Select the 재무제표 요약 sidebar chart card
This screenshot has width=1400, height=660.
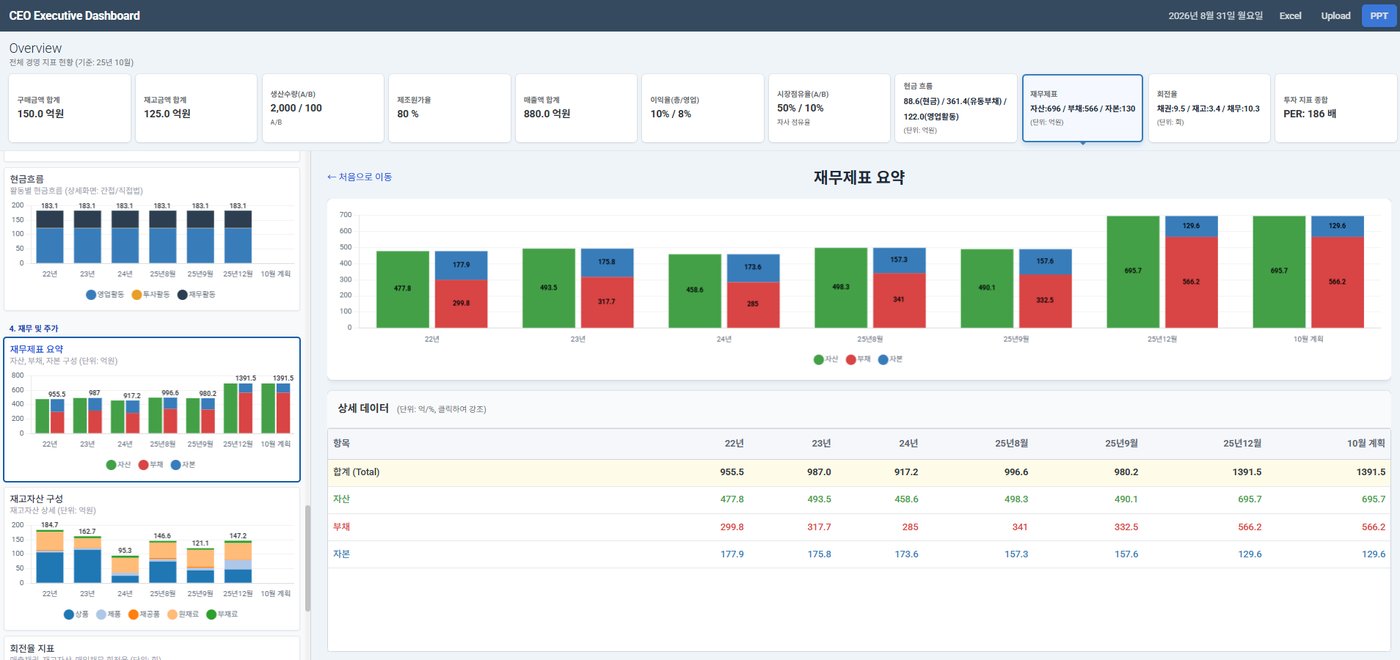[x=152, y=410]
